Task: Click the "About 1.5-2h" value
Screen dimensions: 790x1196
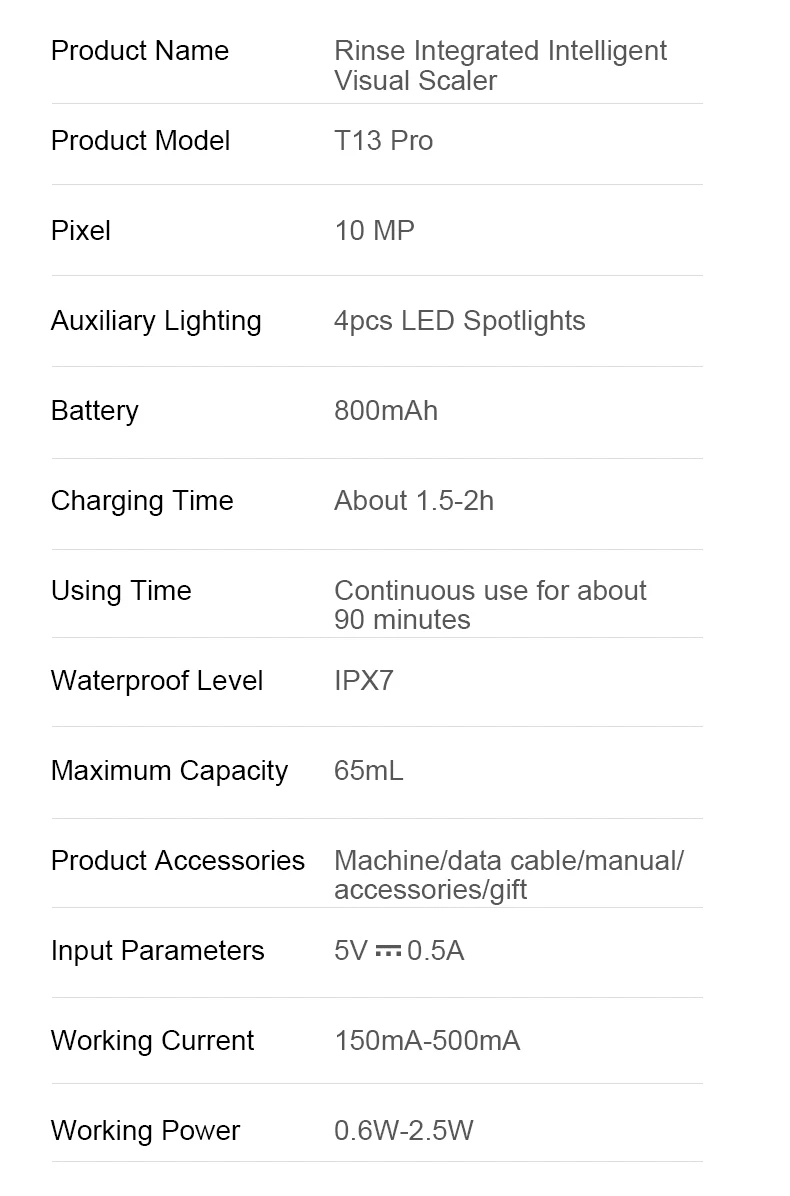Action: (x=414, y=501)
